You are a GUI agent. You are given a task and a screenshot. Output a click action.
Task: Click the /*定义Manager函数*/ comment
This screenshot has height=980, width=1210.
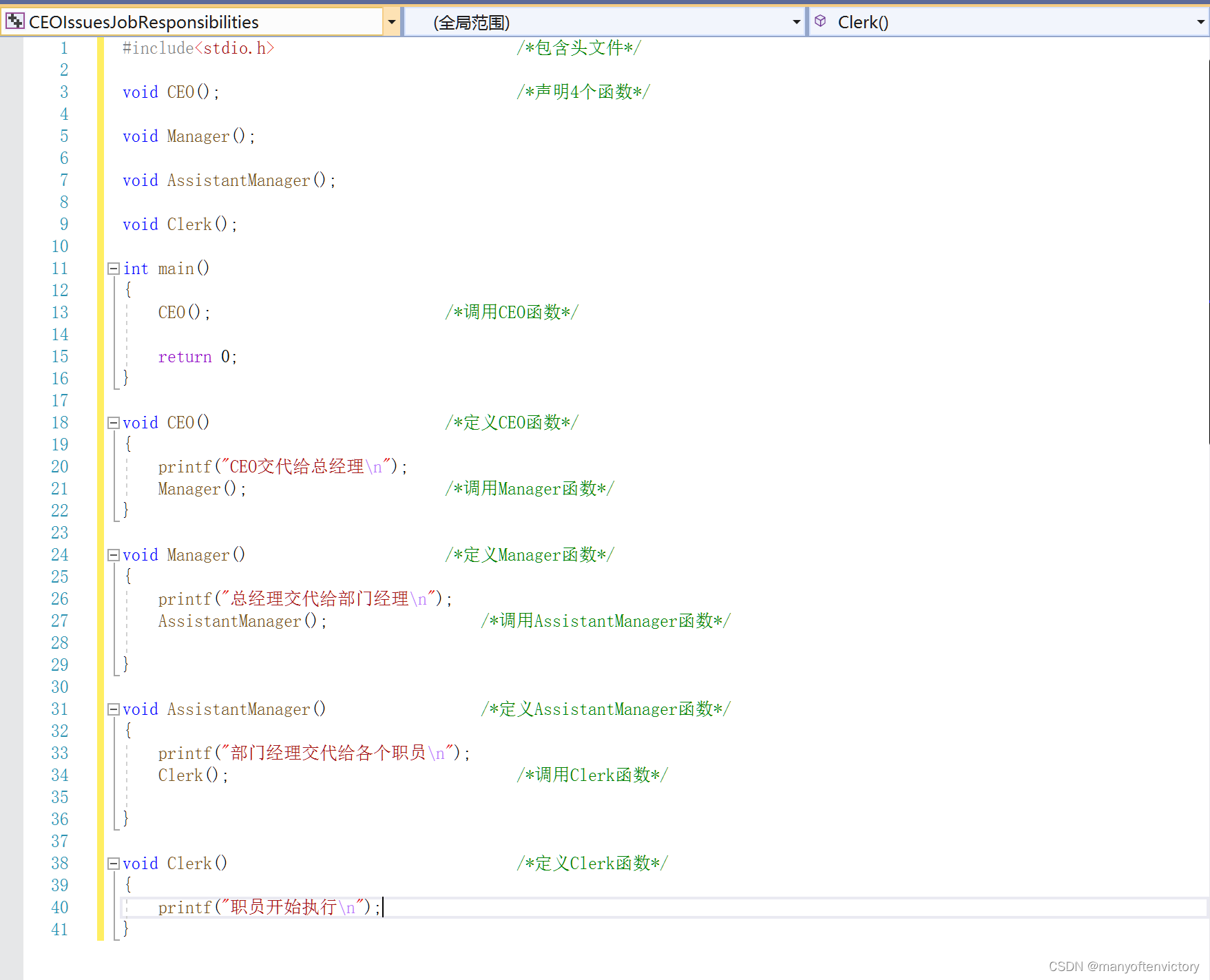(x=530, y=555)
